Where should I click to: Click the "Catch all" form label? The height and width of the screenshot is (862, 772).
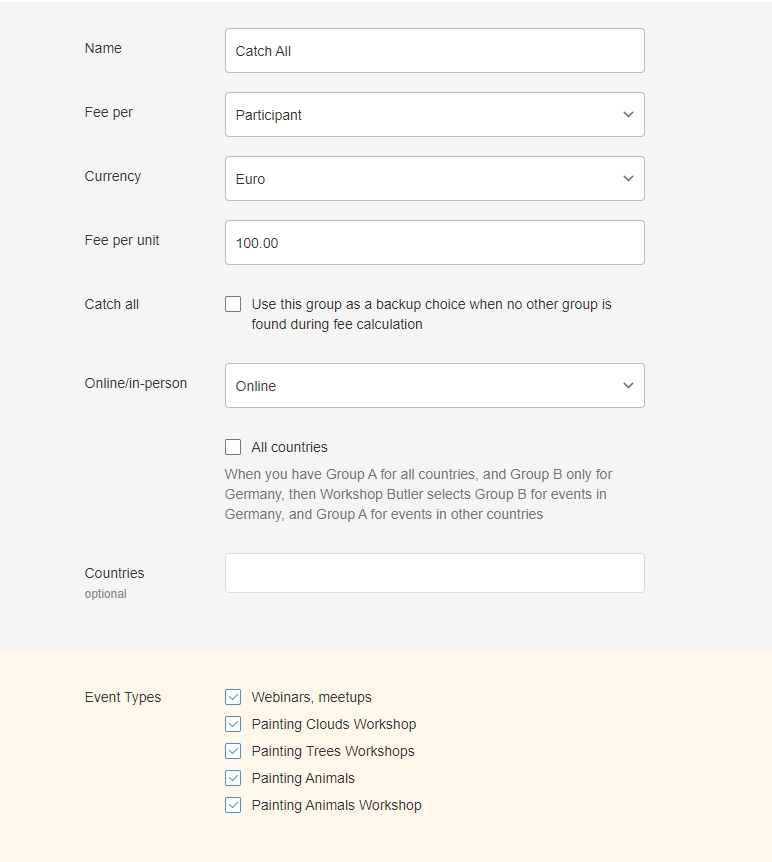pyautogui.click(x=112, y=304)
